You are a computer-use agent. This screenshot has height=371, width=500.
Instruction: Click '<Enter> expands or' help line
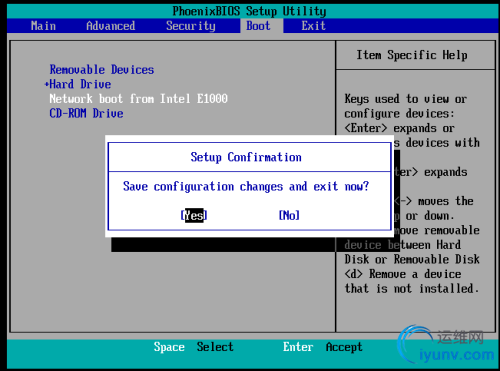coord(399,128)
